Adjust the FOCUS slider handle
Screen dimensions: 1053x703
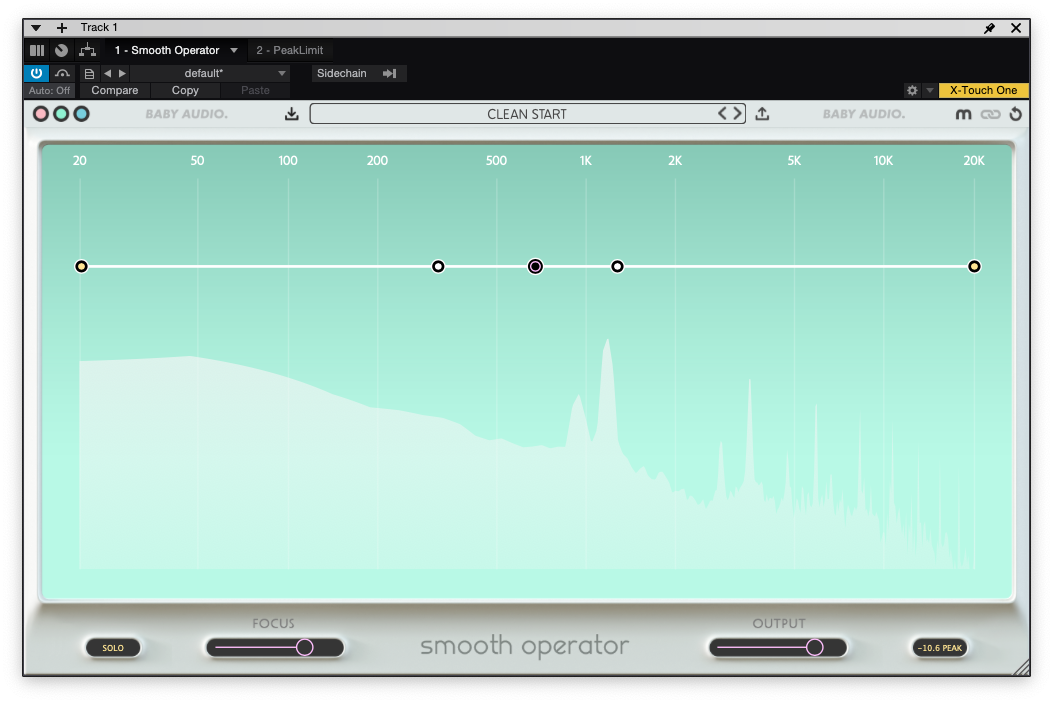304,647
